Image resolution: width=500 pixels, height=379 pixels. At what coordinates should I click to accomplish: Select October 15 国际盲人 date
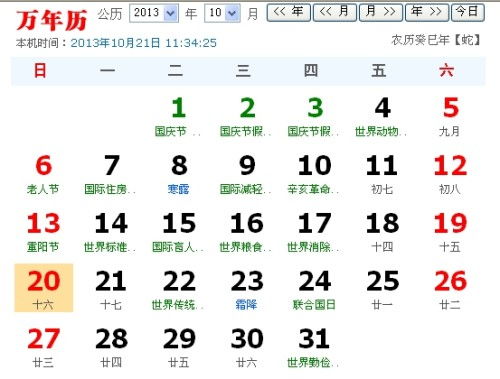(x=179, y=232)
